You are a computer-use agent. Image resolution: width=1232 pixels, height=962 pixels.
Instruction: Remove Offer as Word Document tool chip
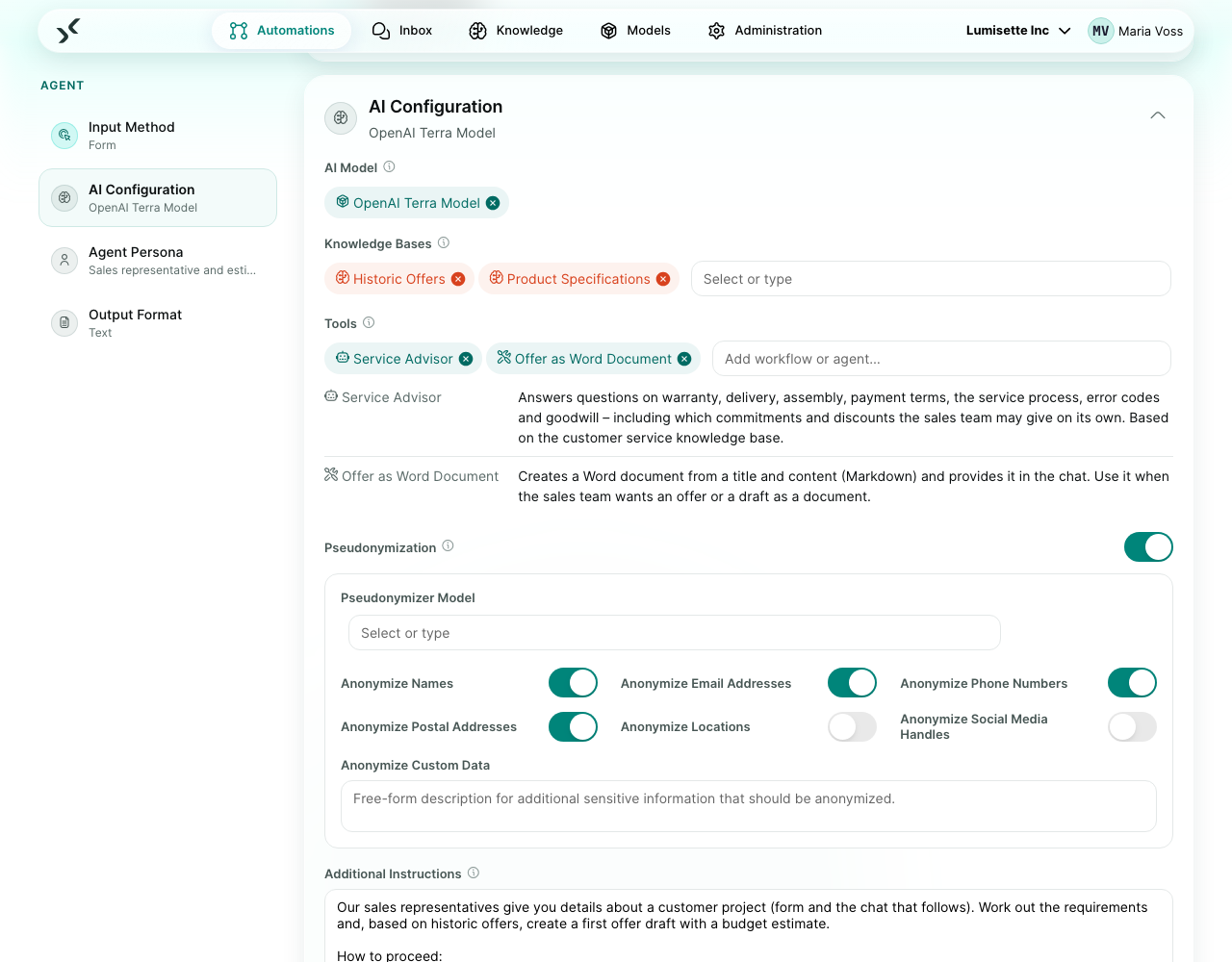(684, 359)
